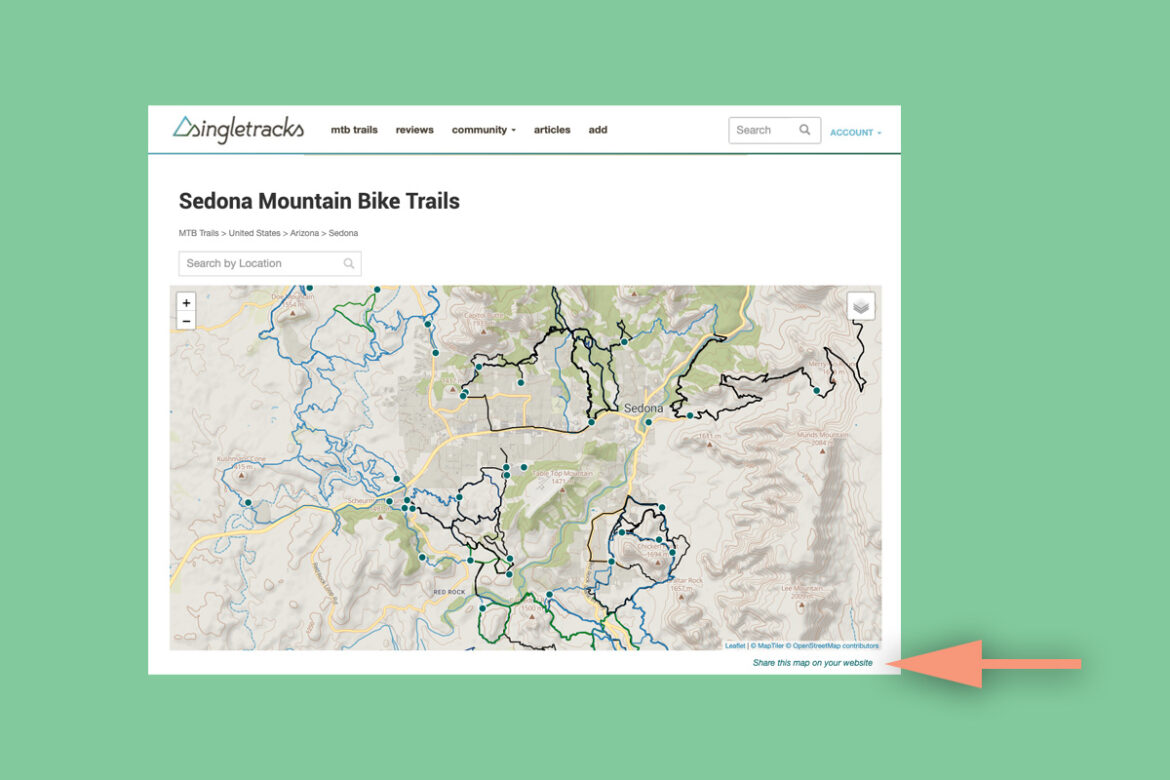This screenshot has height=780, width=1170.
Task: Click the Search by Location magnifier icon
Action: click(349, 264)
